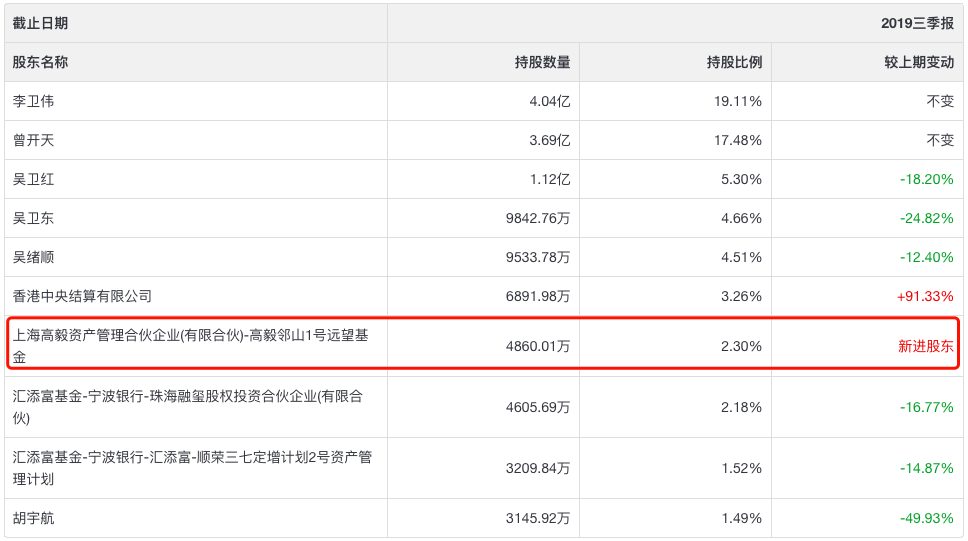
Task: Click the -49.93% change value
Action: tap(927, 518)
